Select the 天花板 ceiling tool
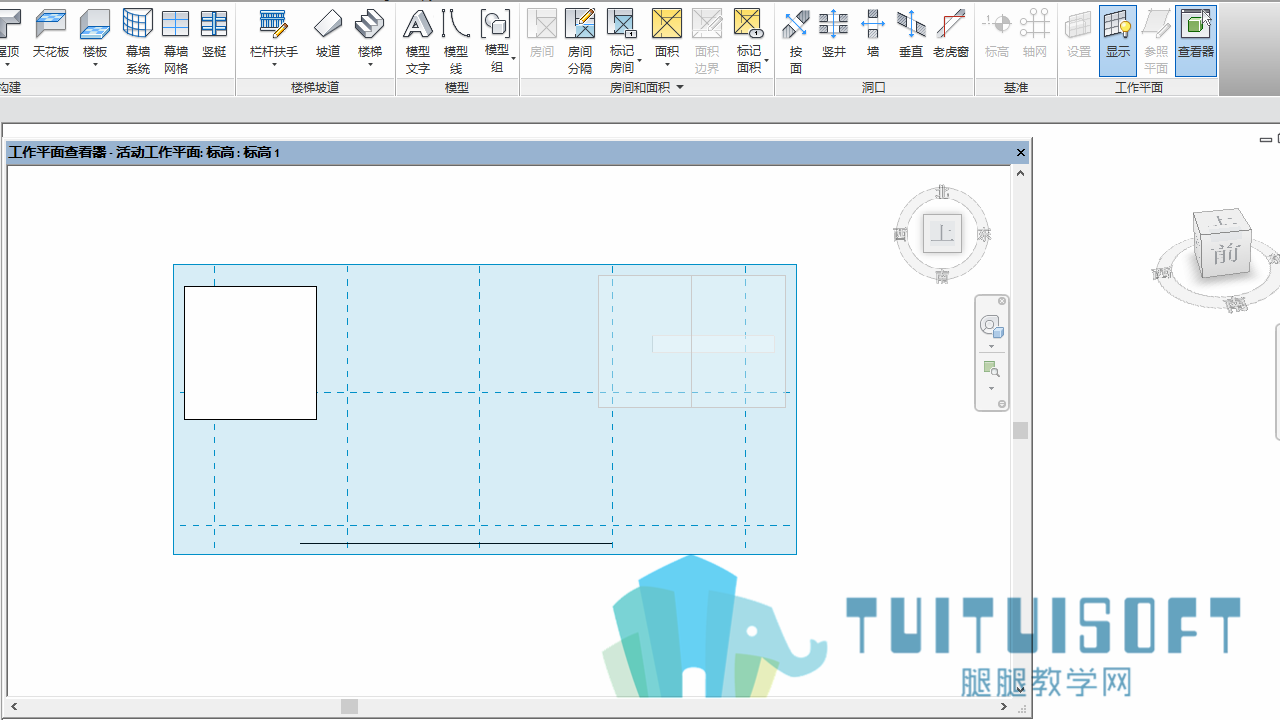 (51, 34)
